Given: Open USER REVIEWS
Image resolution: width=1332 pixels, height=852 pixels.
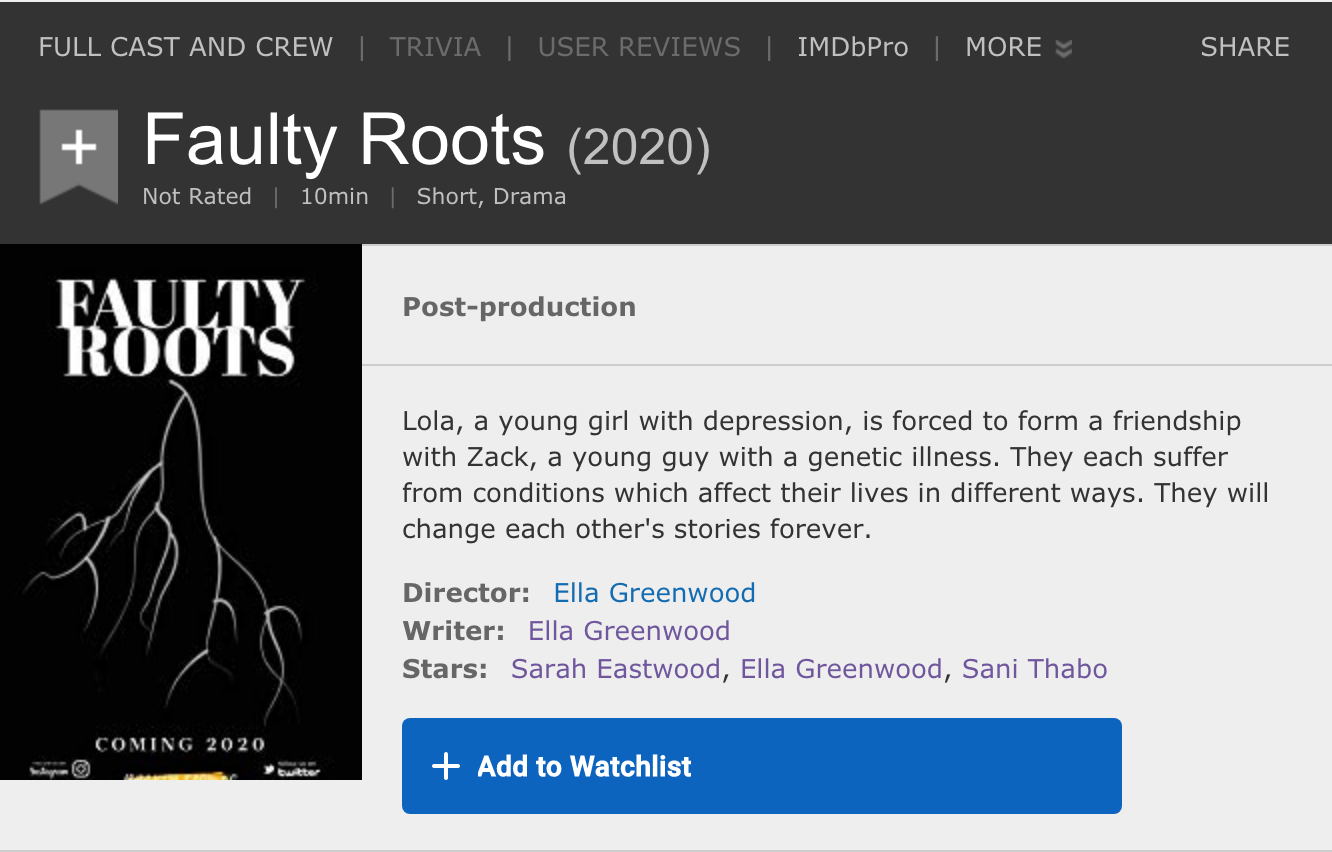Looking at the screenshot, I should [639, 47].
